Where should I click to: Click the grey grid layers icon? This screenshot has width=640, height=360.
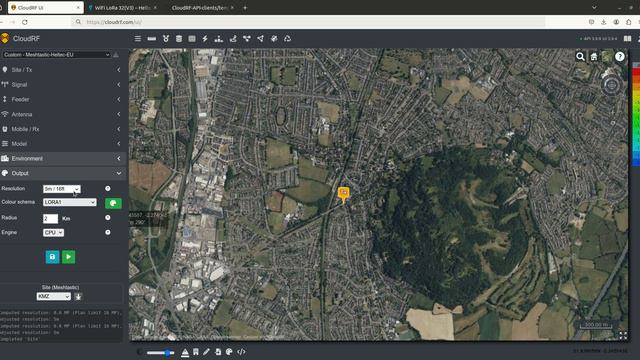point(192,39)
